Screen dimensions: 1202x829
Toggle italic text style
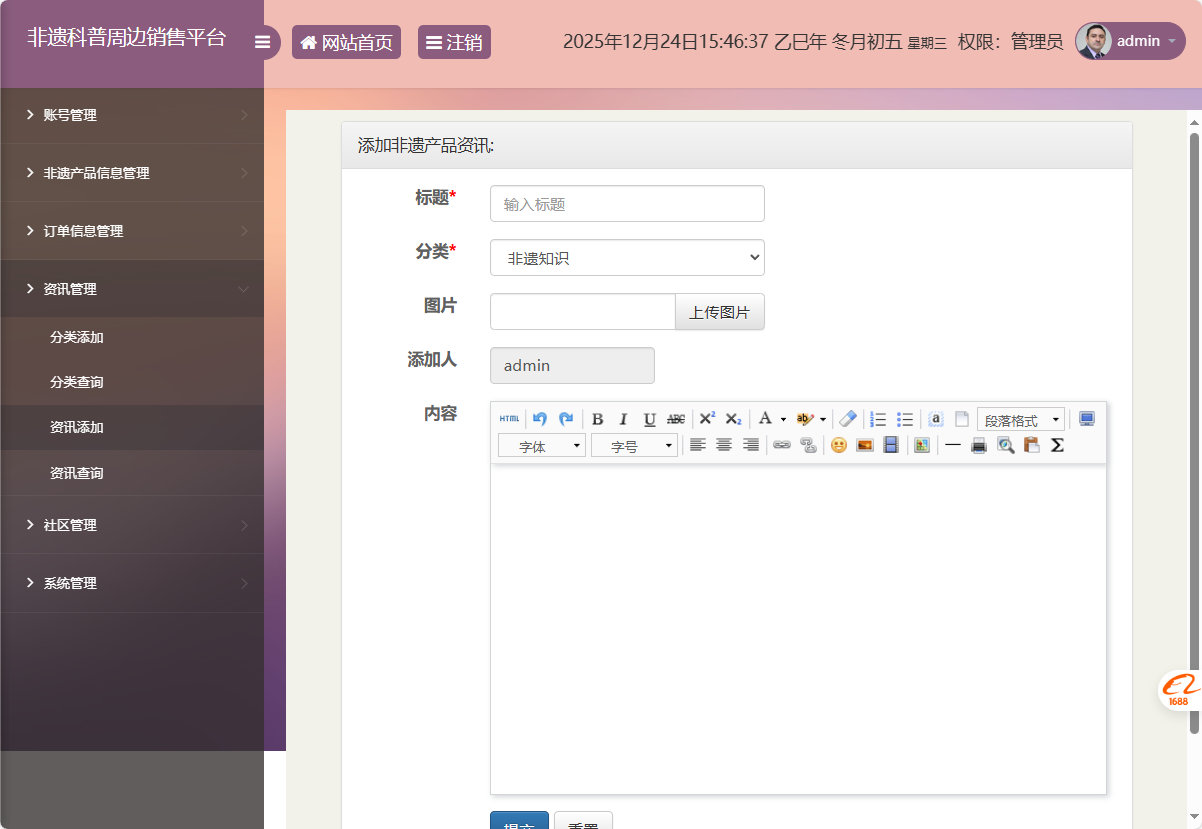click(623, 419)
